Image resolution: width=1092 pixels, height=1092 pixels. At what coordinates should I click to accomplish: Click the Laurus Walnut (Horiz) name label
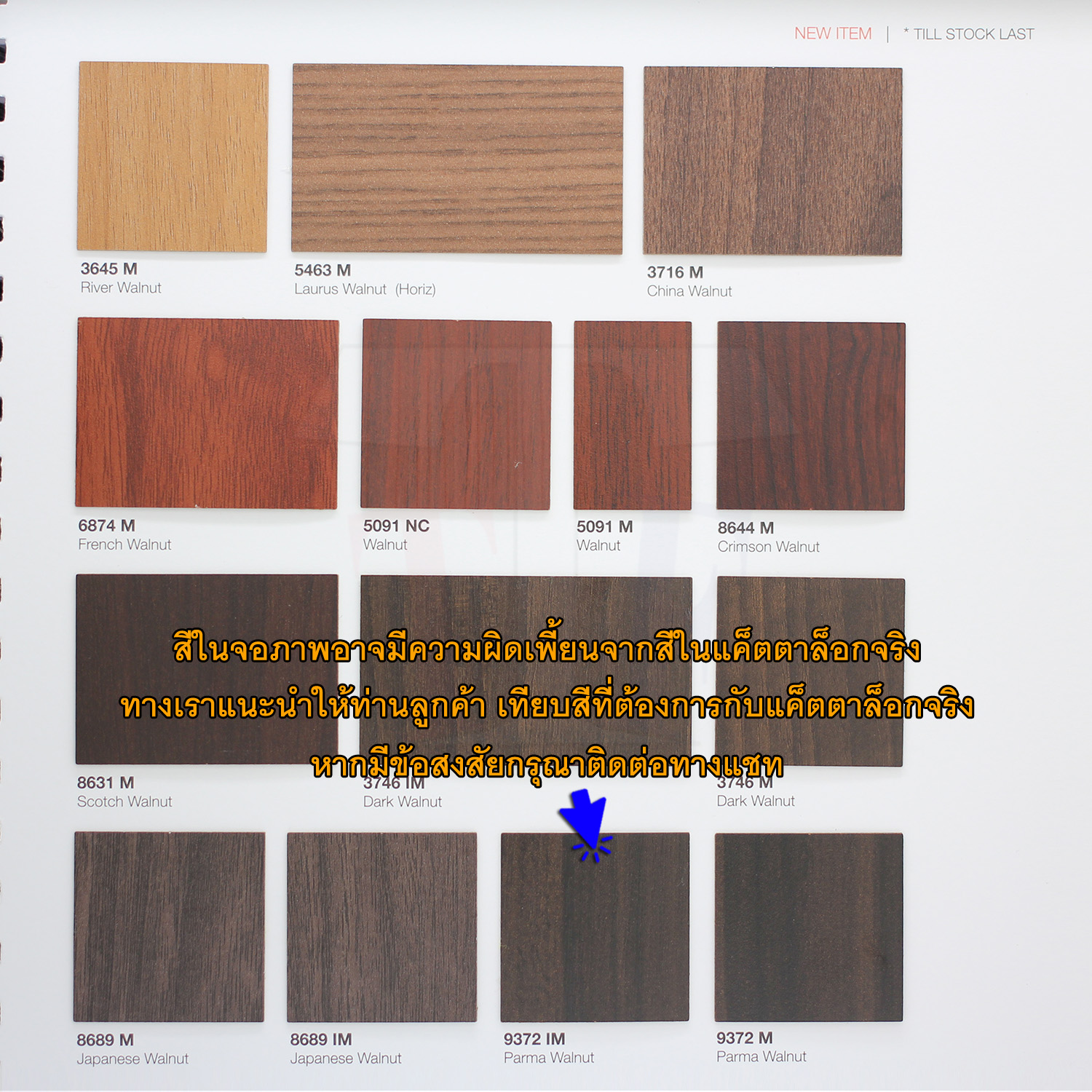(365, 289)
